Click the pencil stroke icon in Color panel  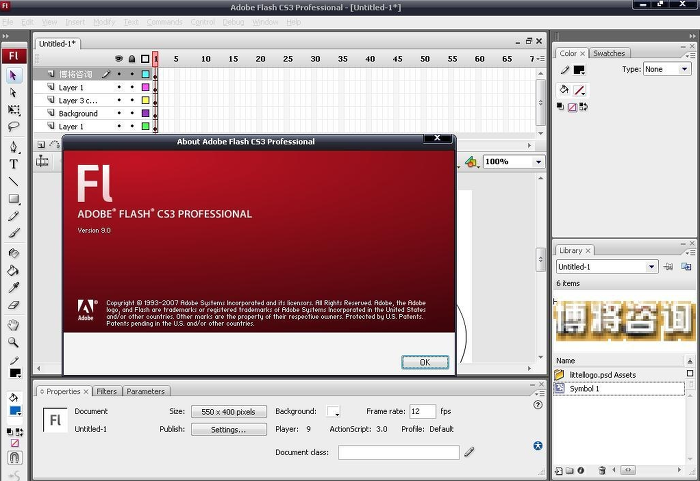[x=565, y=70]
